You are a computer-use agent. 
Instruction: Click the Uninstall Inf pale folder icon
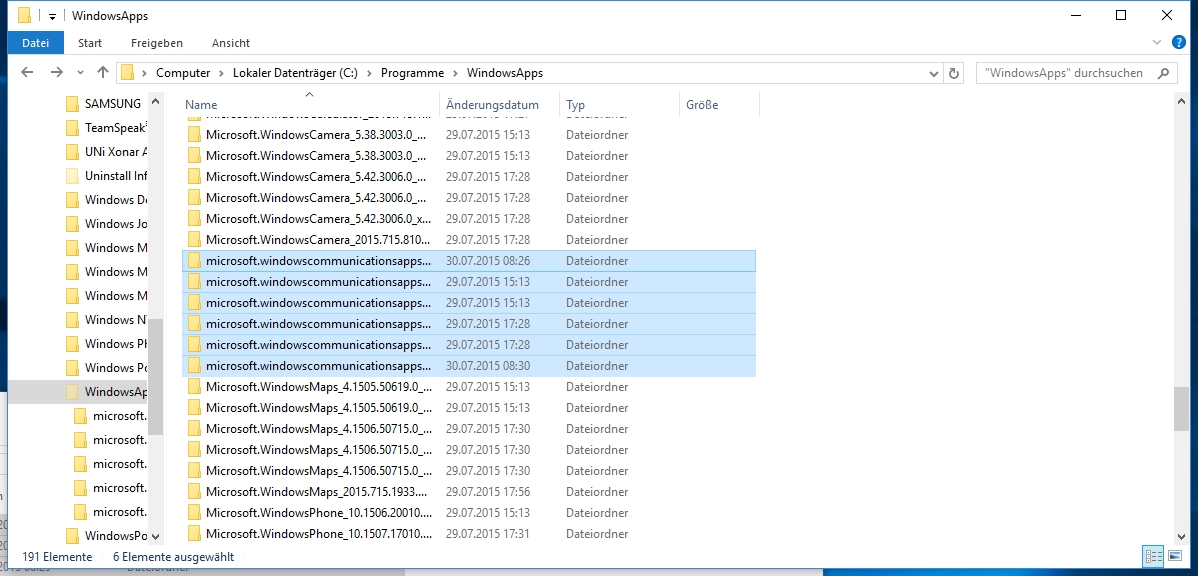click(x=73, y=176)
